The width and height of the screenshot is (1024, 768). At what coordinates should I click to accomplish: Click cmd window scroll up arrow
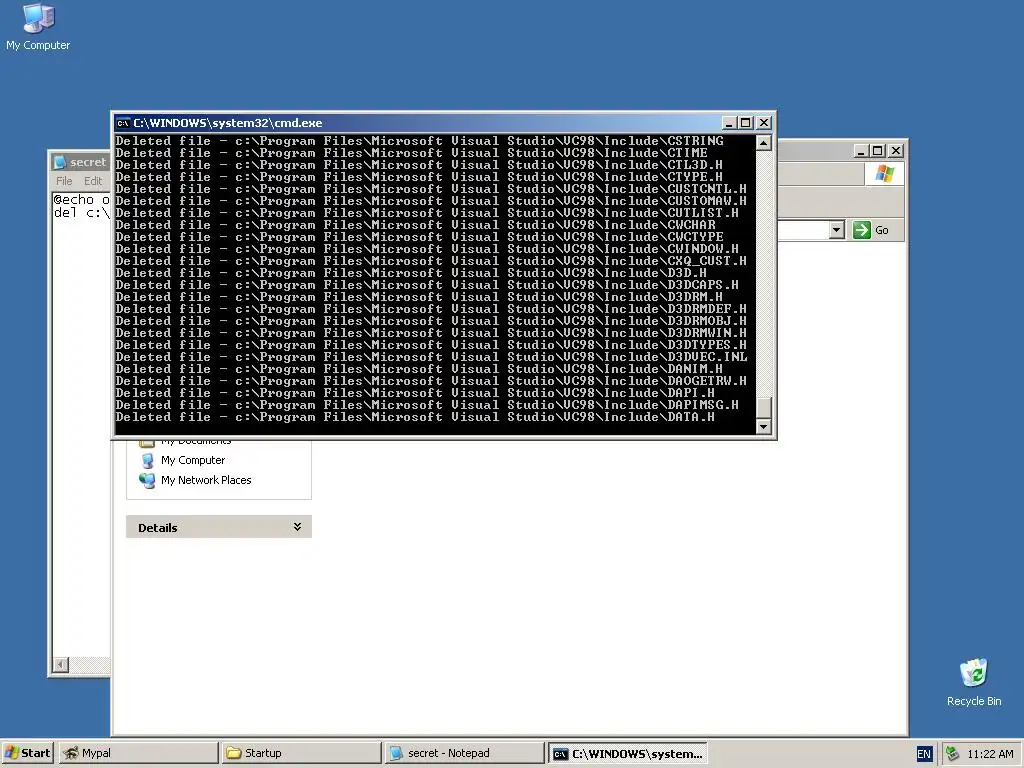click(x=763, y=143)
